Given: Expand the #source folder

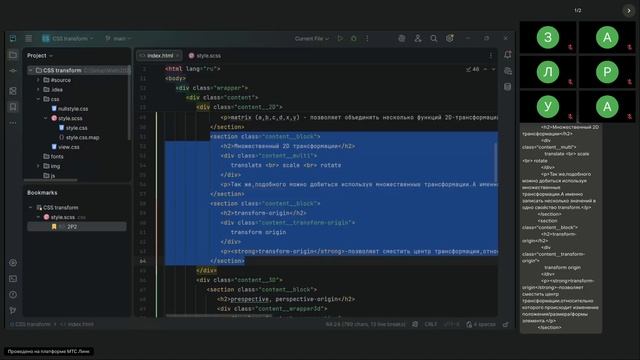Looking at the screenshot, I should click(x=38, y=80).
